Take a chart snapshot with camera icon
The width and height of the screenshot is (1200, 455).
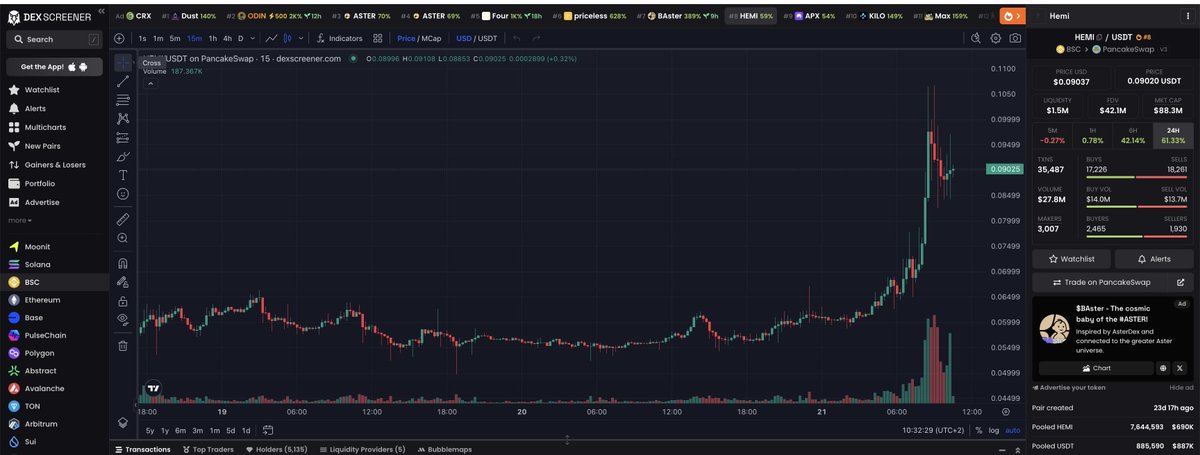[x=1015, y=38]
